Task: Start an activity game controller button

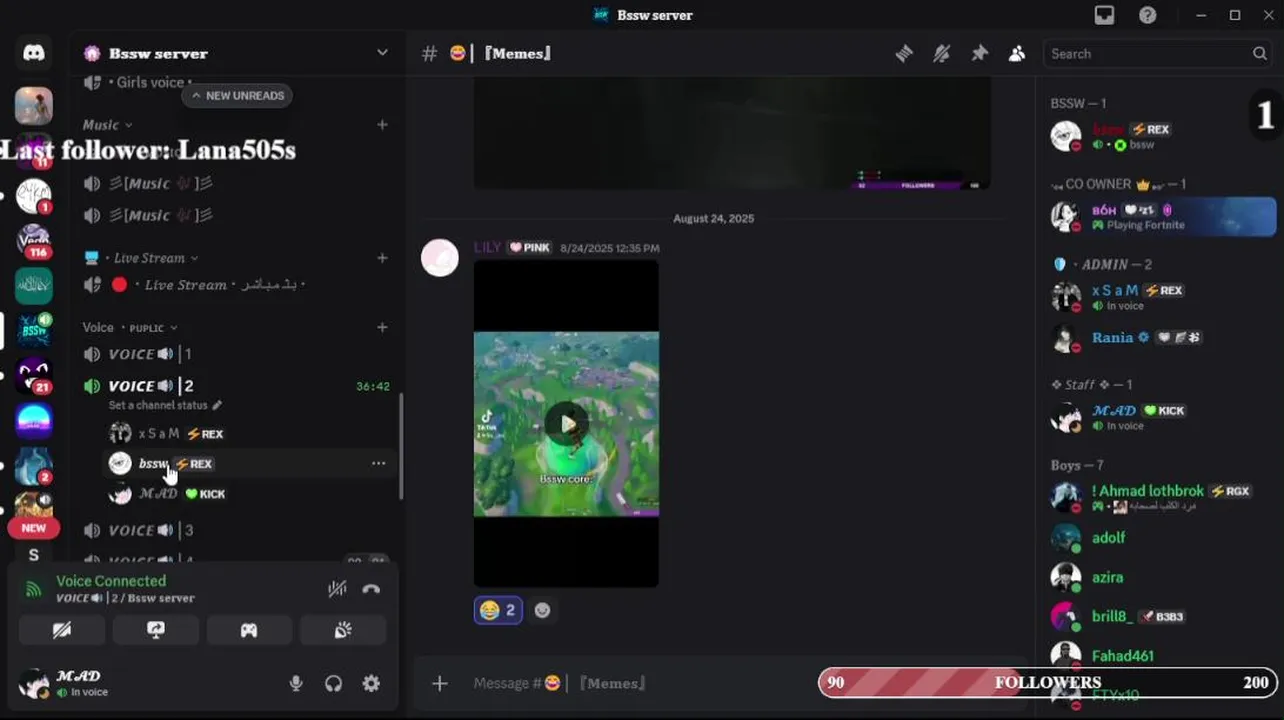Action: [249, 630]
